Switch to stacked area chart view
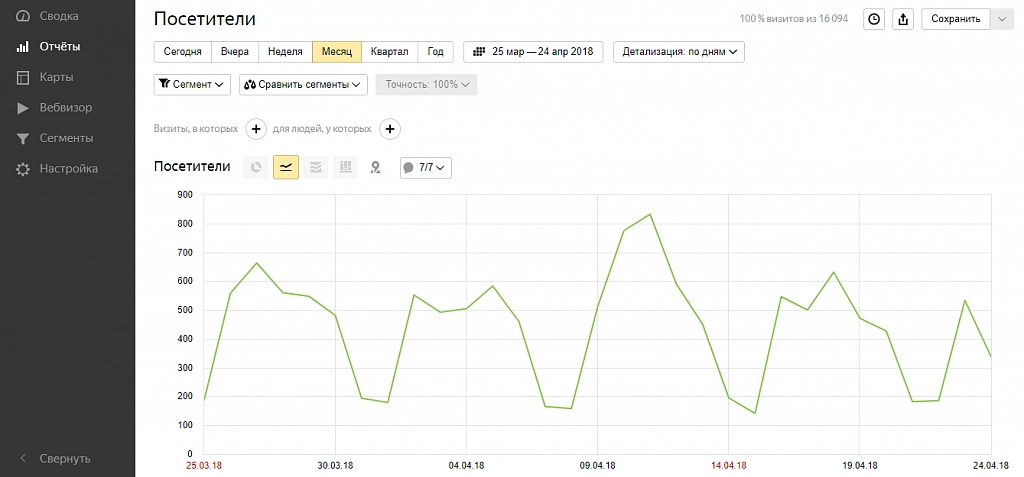 click(x=316, y=167)
